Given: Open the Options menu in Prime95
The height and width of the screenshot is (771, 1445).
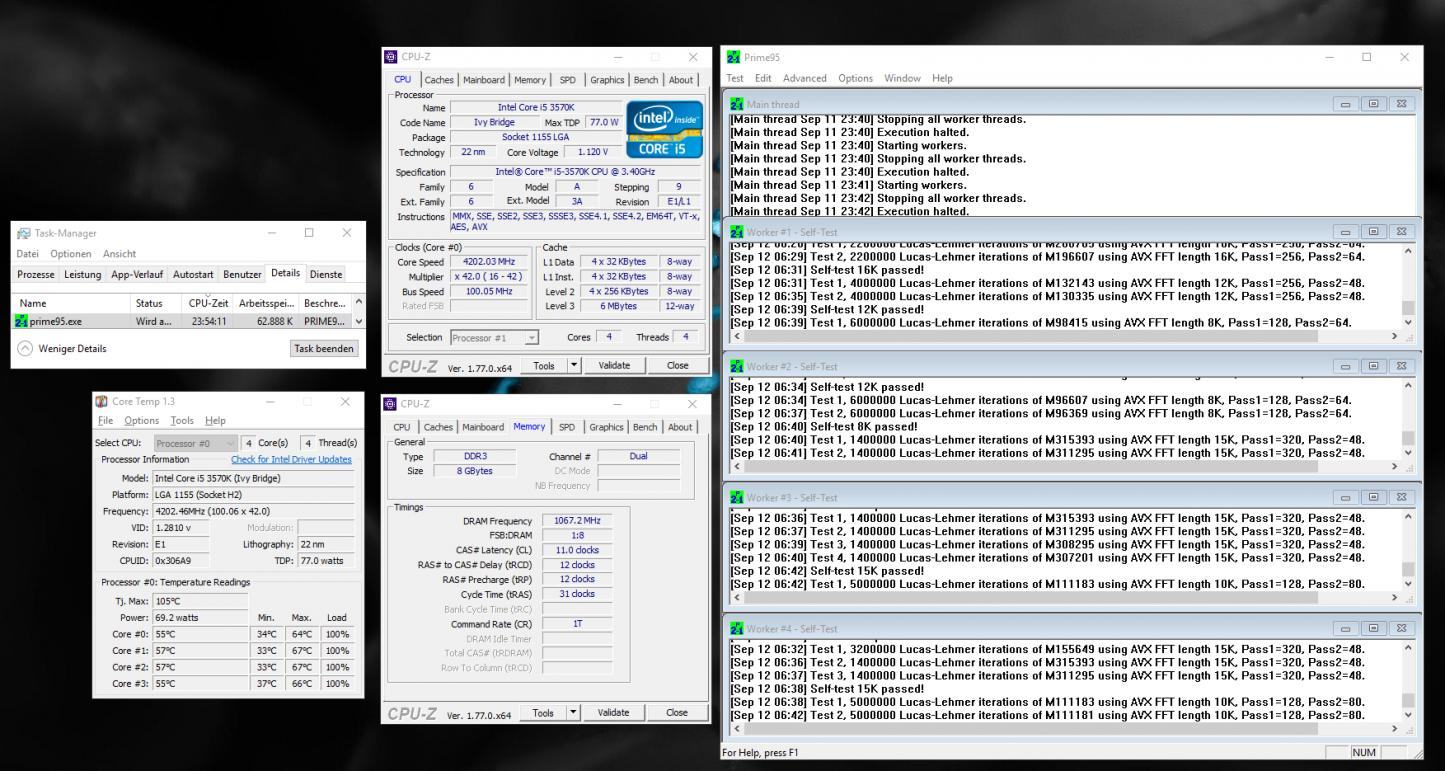Looking at the screenshot, I should click(855, 78).
